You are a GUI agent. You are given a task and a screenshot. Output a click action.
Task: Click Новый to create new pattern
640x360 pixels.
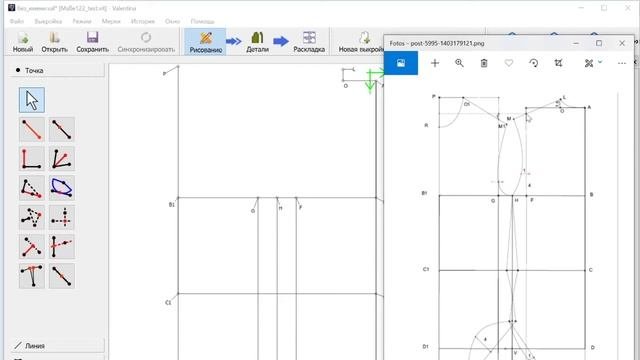click(23, 42)
